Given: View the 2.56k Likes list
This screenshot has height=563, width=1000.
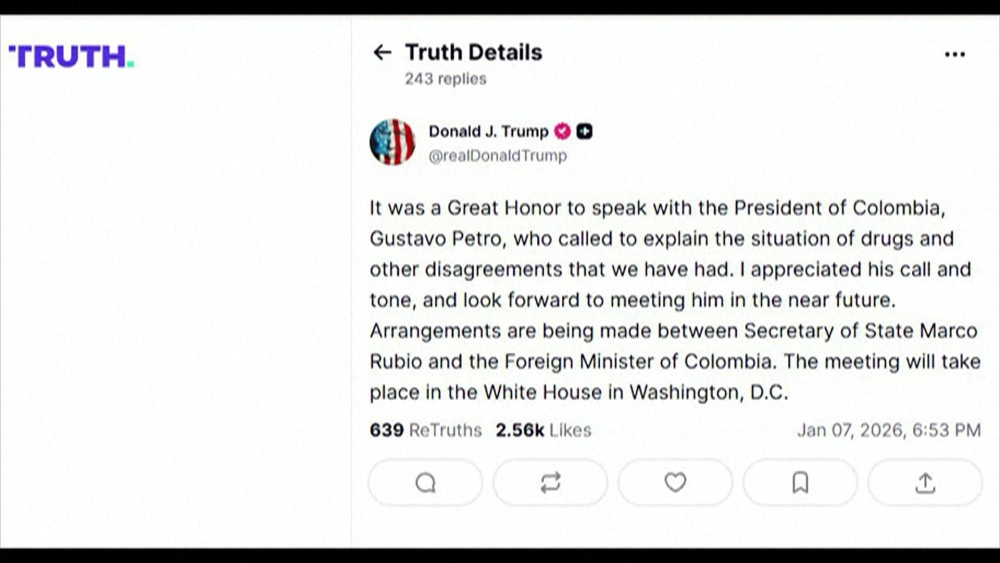Looking at the screenshot, I should click(543, 430).
